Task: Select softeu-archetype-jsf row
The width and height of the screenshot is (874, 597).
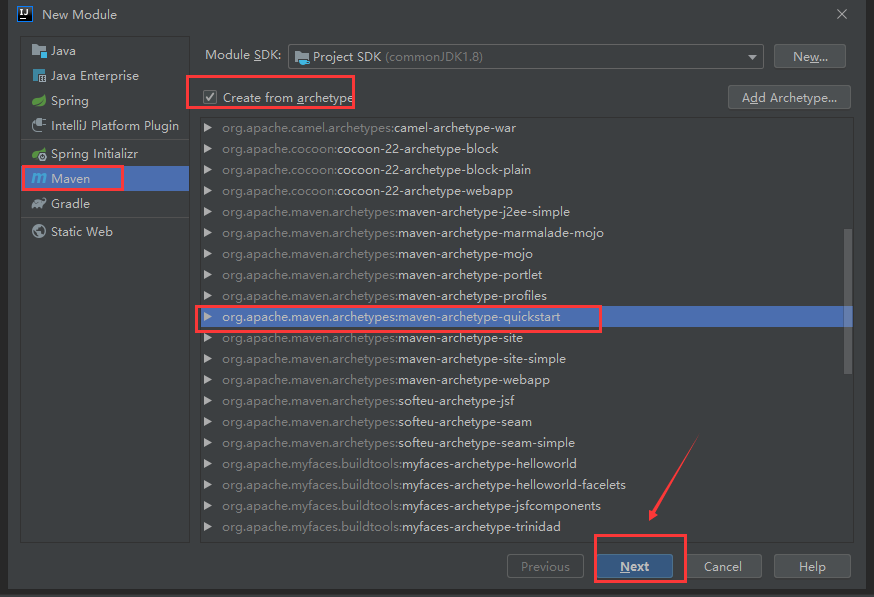Action: click(527, 401)
